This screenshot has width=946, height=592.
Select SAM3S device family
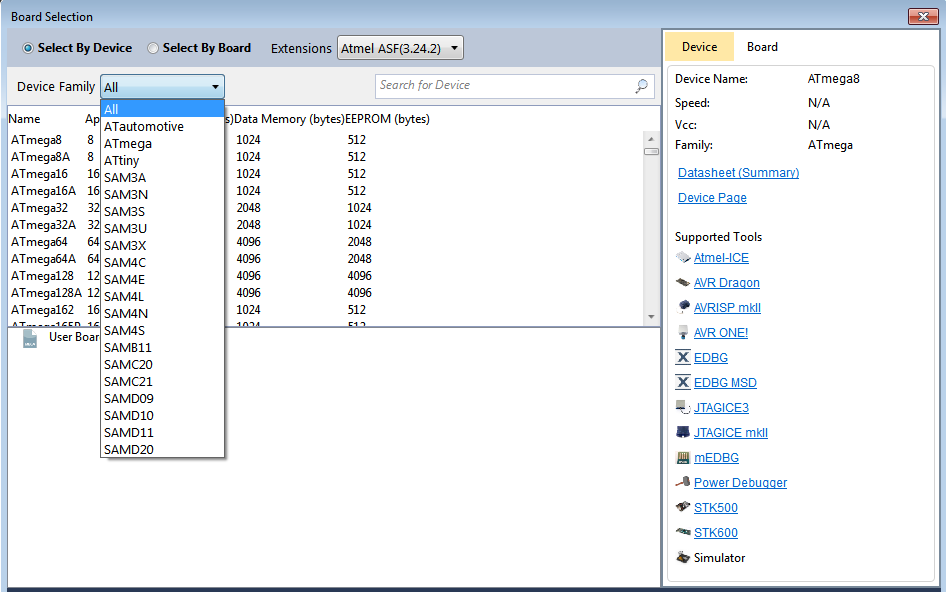click(x=162, y=211)
